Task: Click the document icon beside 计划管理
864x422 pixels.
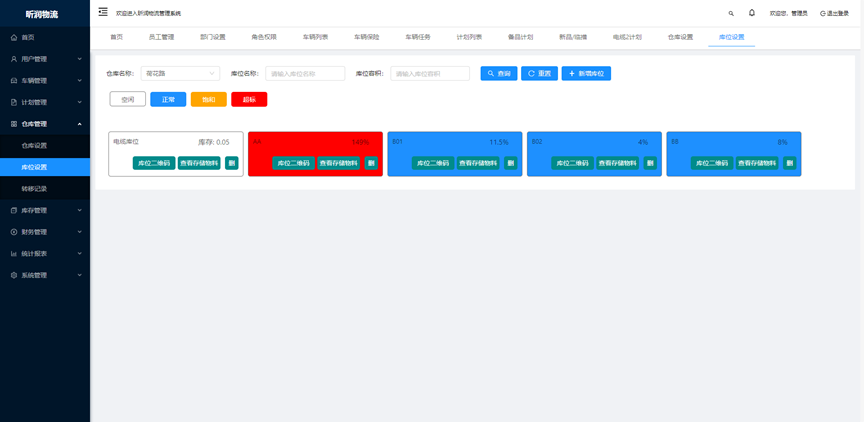Action: coord(14,102)
